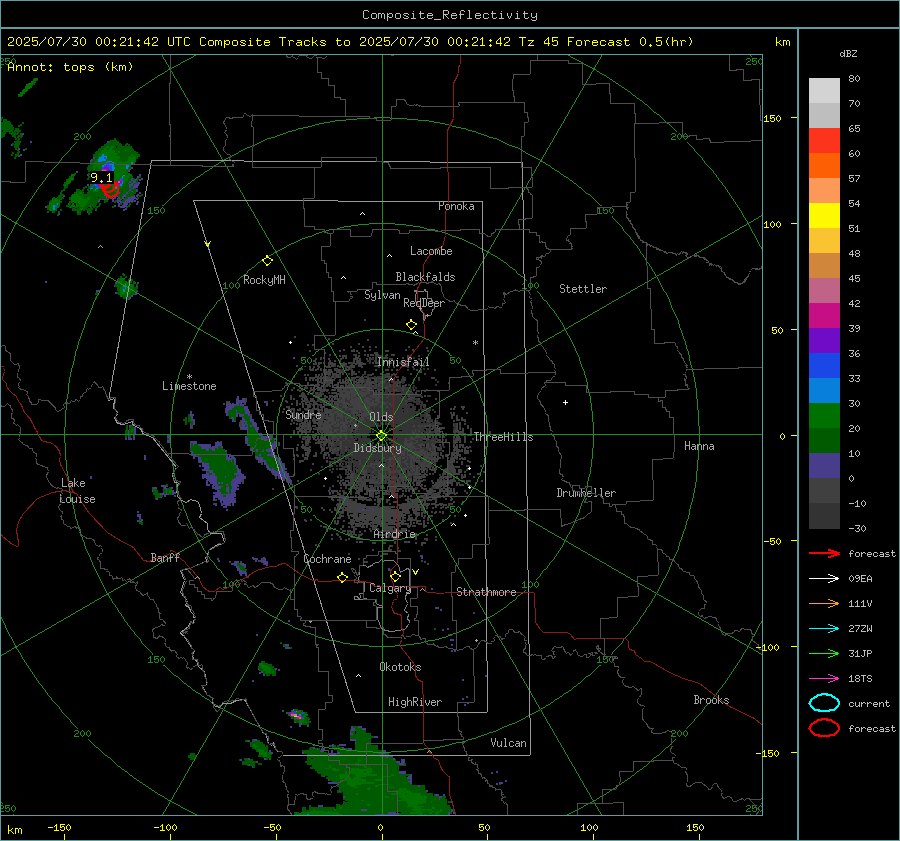Click the HighRiver city label

coord(415,702)
